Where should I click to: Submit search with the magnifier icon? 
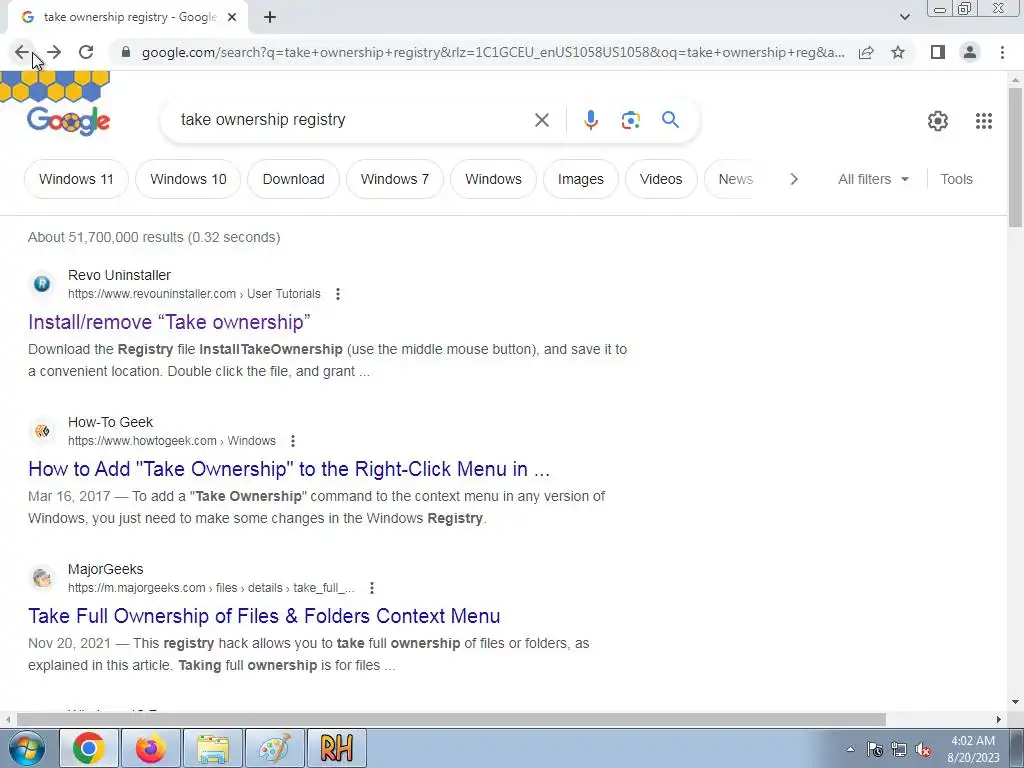[670, 120]
